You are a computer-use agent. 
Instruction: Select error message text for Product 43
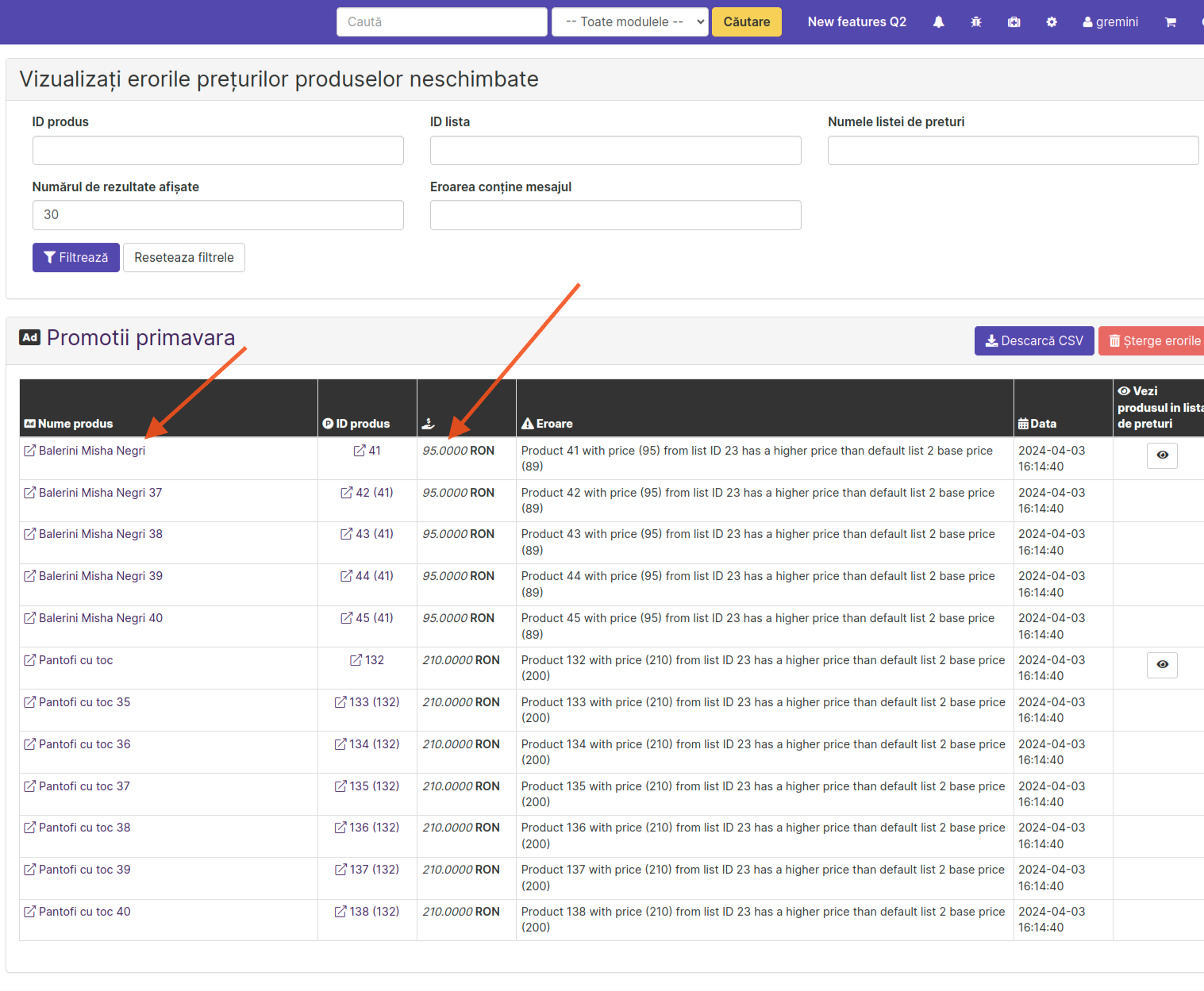758,542
